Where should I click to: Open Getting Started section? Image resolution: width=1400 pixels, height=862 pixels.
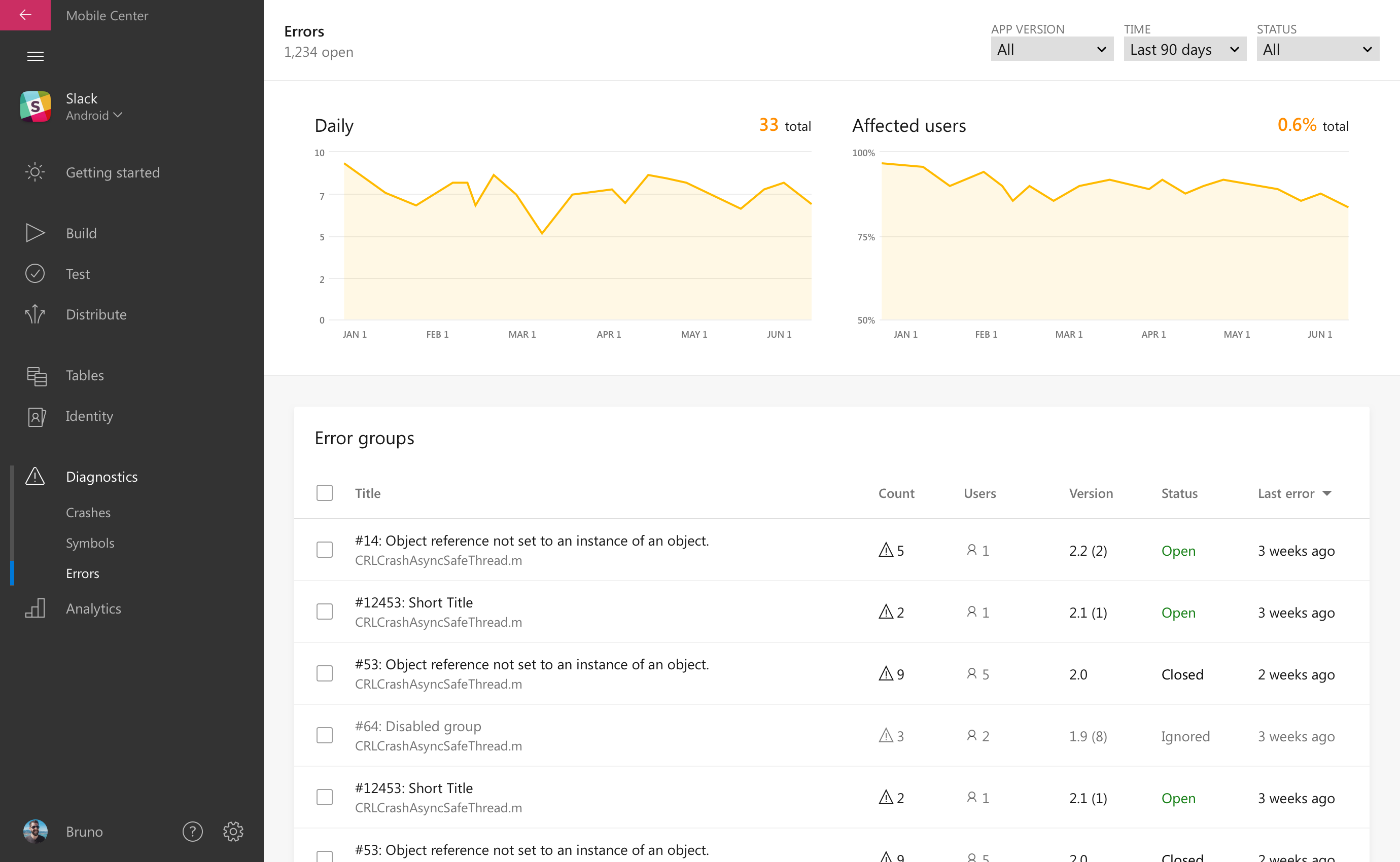(x=112, y=172)
